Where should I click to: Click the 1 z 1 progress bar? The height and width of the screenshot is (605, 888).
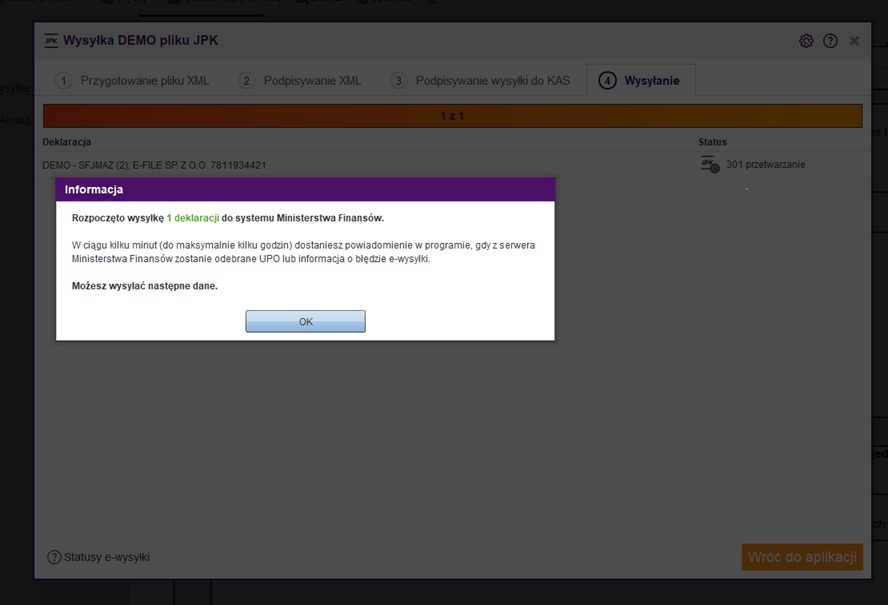452,116
